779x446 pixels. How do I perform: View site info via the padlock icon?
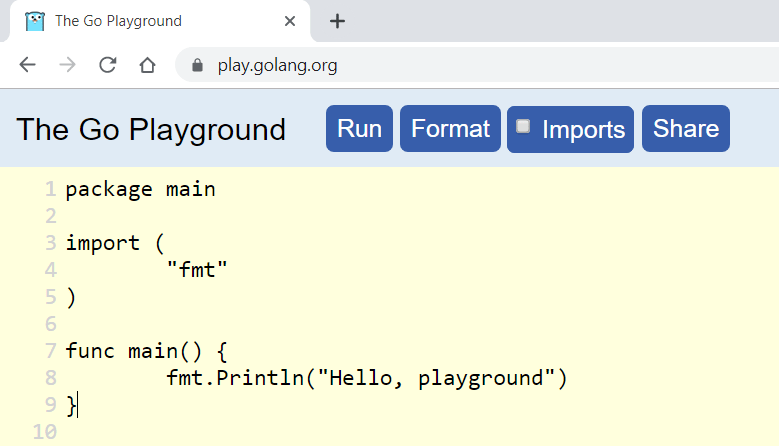pyautogui.click(x=197, y=66)
